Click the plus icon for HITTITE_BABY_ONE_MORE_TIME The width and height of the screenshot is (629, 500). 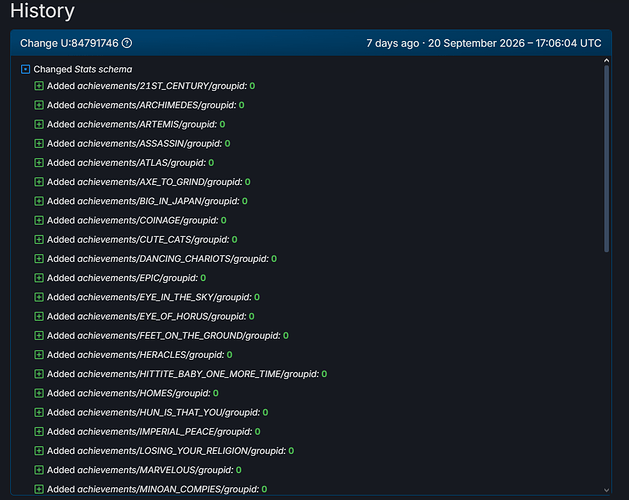tap(39, 374)
